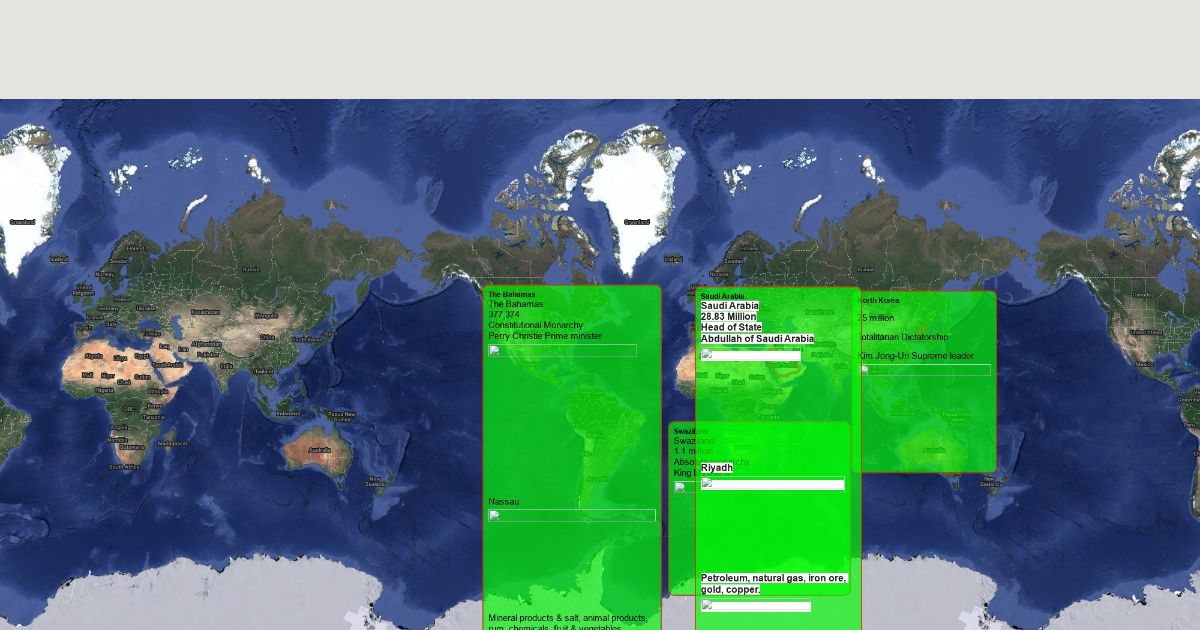The width and height of the screenshot is (1200, 630).
Task: Click the broken image icon under Nassau
Action: (571, 516)
